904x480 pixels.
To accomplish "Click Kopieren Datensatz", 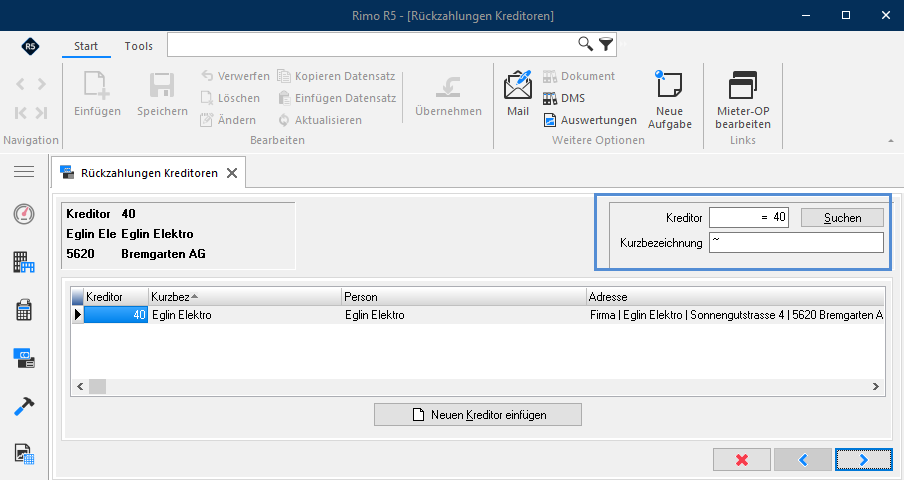I will point(336,76).
